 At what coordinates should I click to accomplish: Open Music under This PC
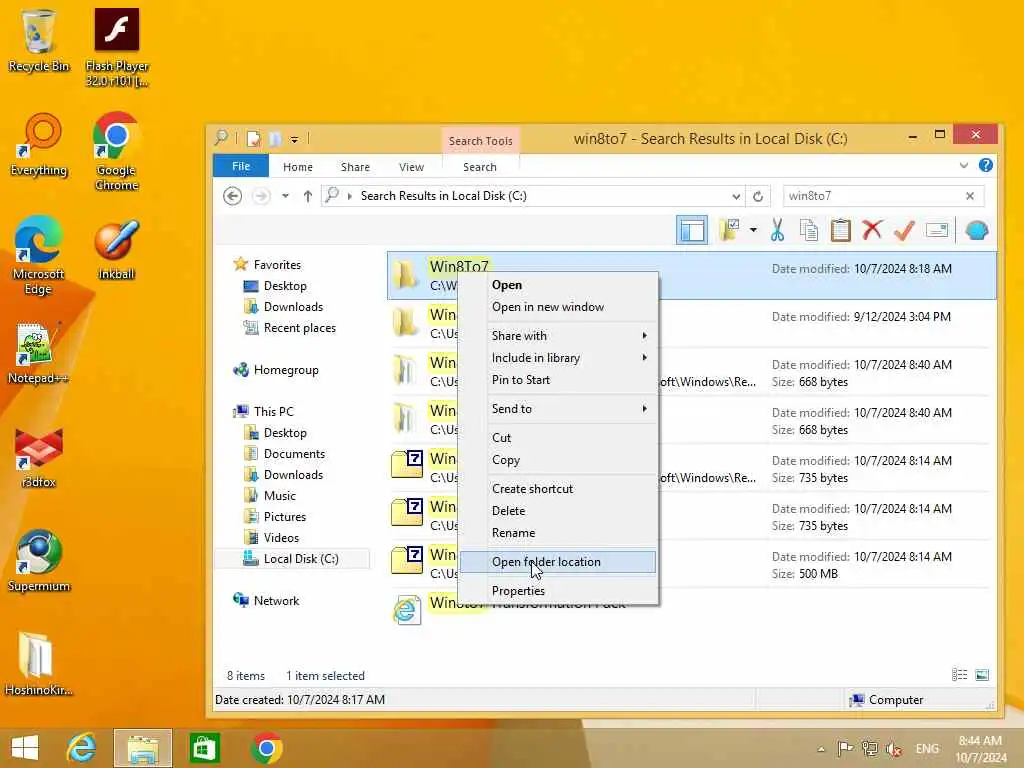pyautogui.click(x=280, y=496)
